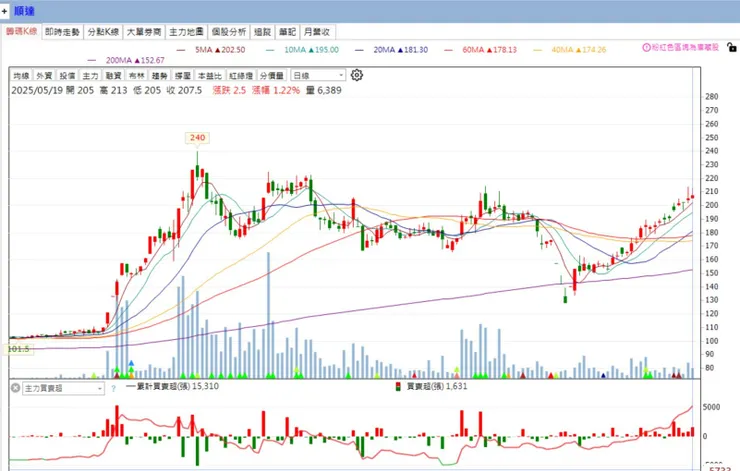Screen dimensions: 740x471
Task: Click the 240 high price label
Action: (197, 138)
